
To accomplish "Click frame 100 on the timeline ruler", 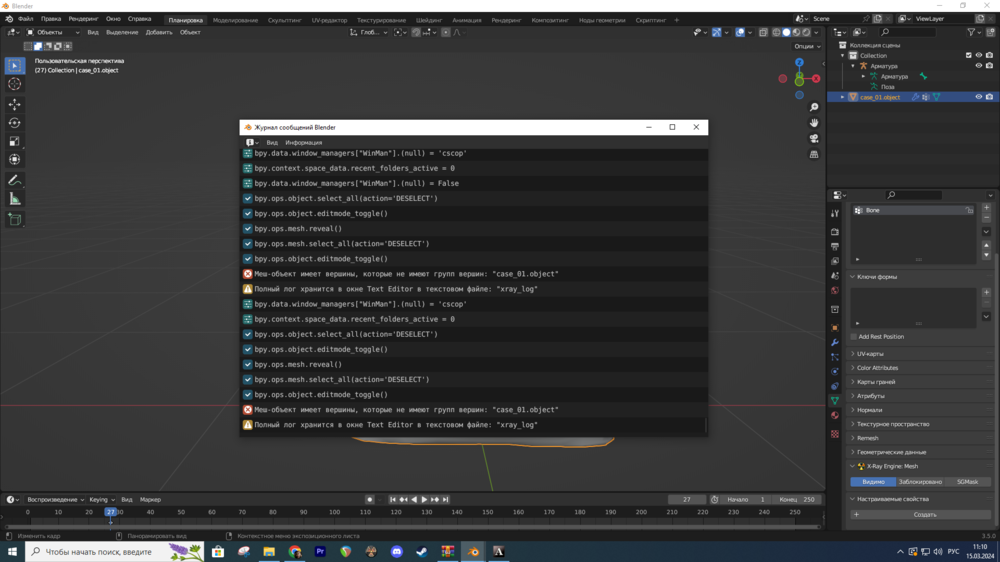I will 334,512.
